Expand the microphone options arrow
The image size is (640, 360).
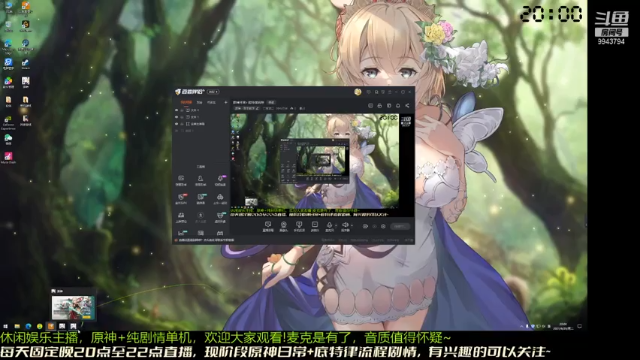[x=336, y=225]
